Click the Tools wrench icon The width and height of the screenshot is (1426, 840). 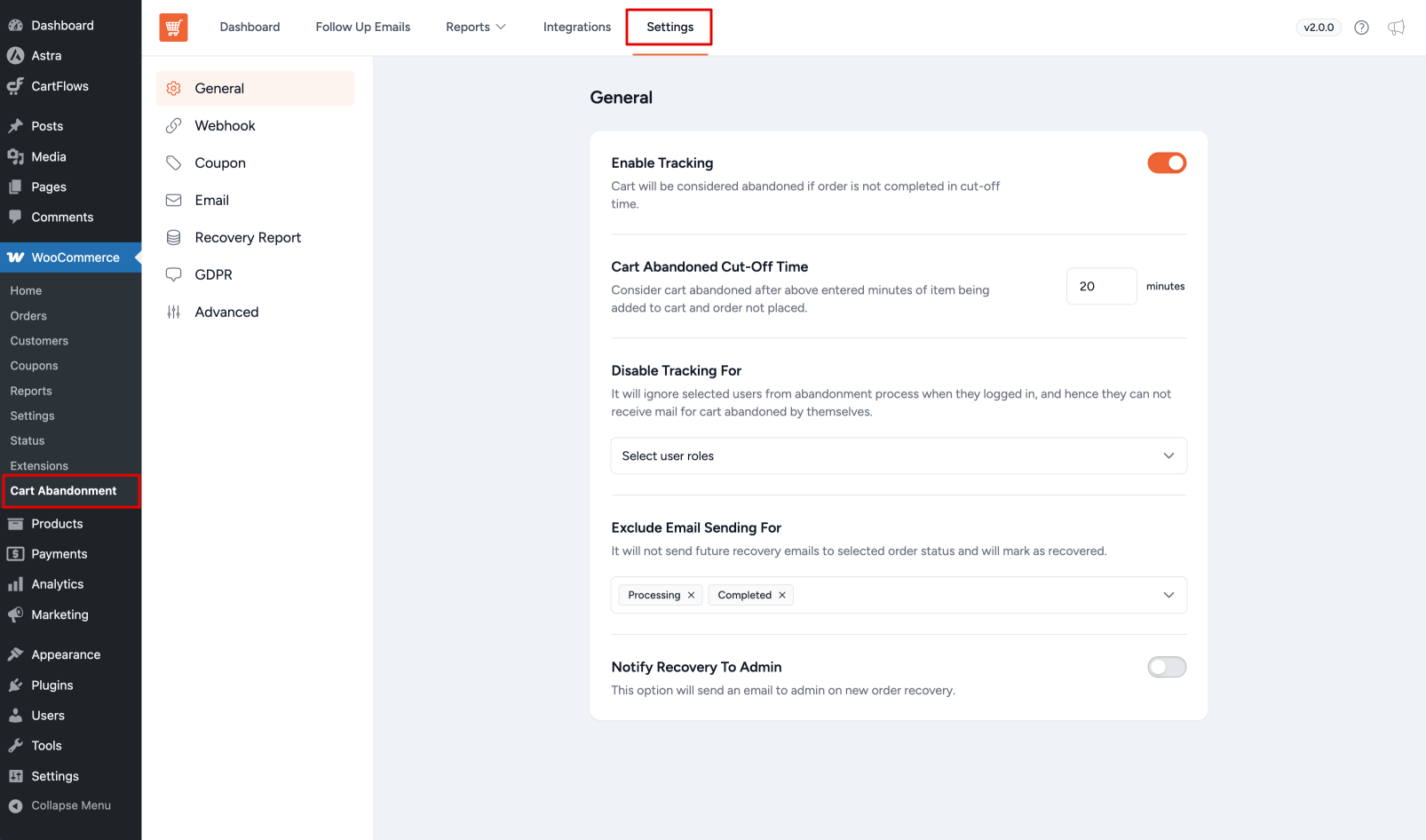point(15,746)
